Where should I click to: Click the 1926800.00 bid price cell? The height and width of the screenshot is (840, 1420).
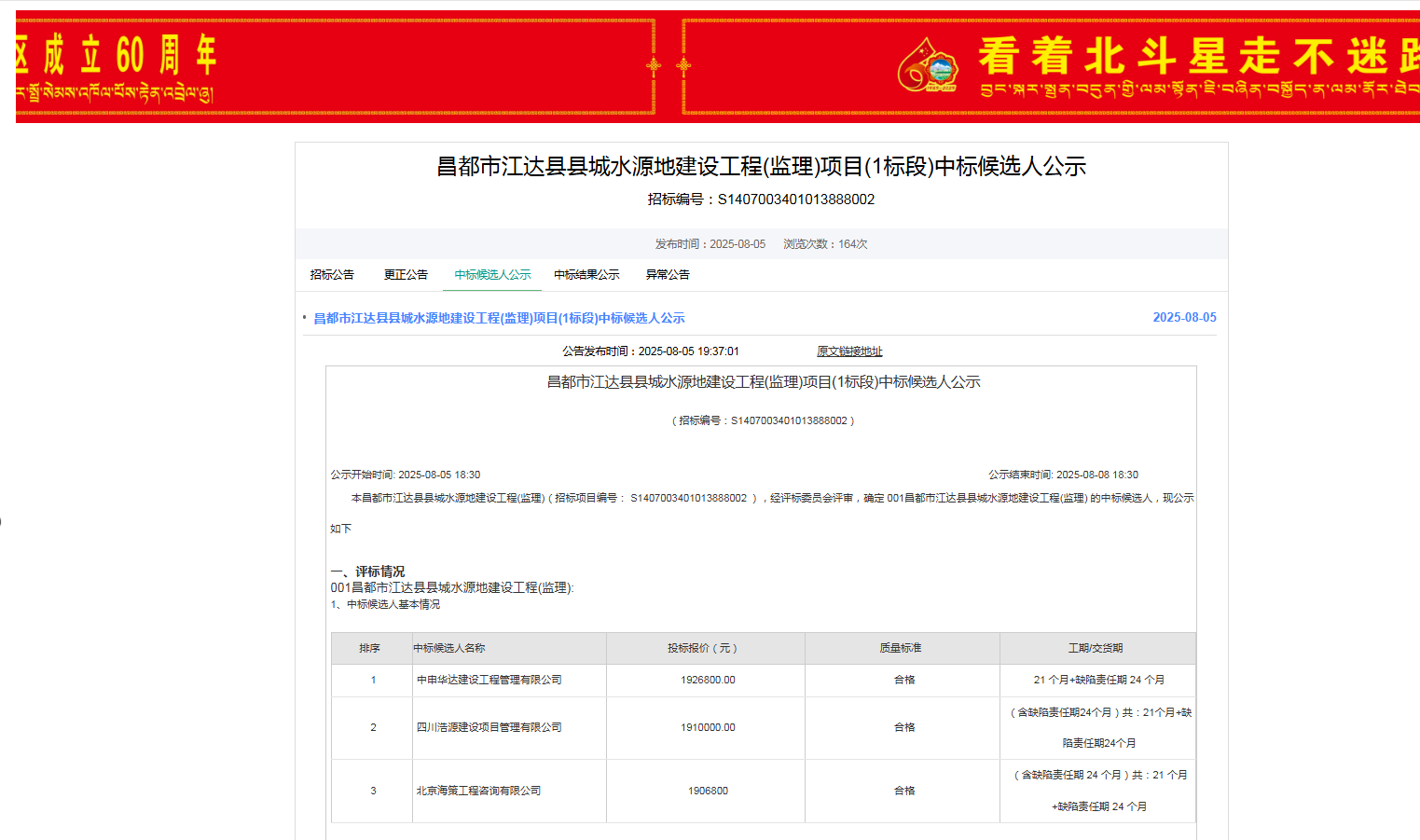(708, 681)
